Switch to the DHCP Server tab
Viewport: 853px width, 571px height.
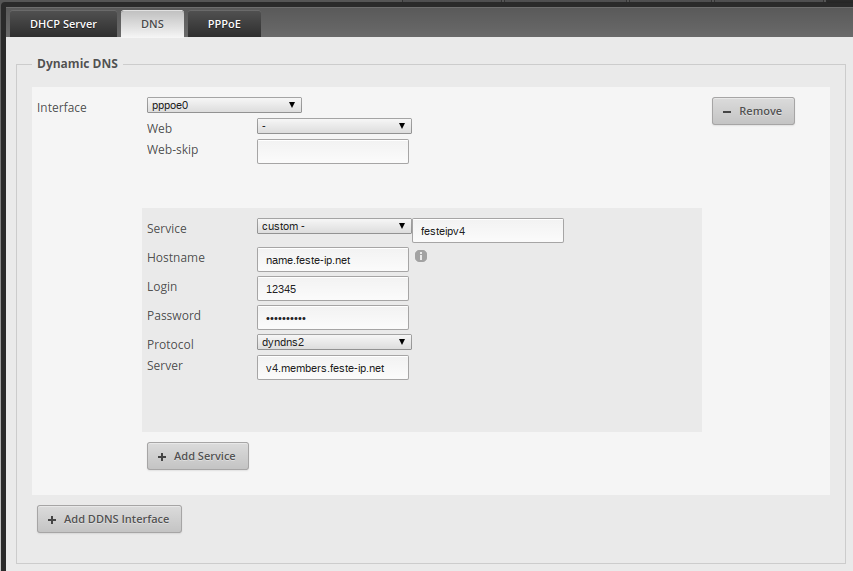pos(63,24)
